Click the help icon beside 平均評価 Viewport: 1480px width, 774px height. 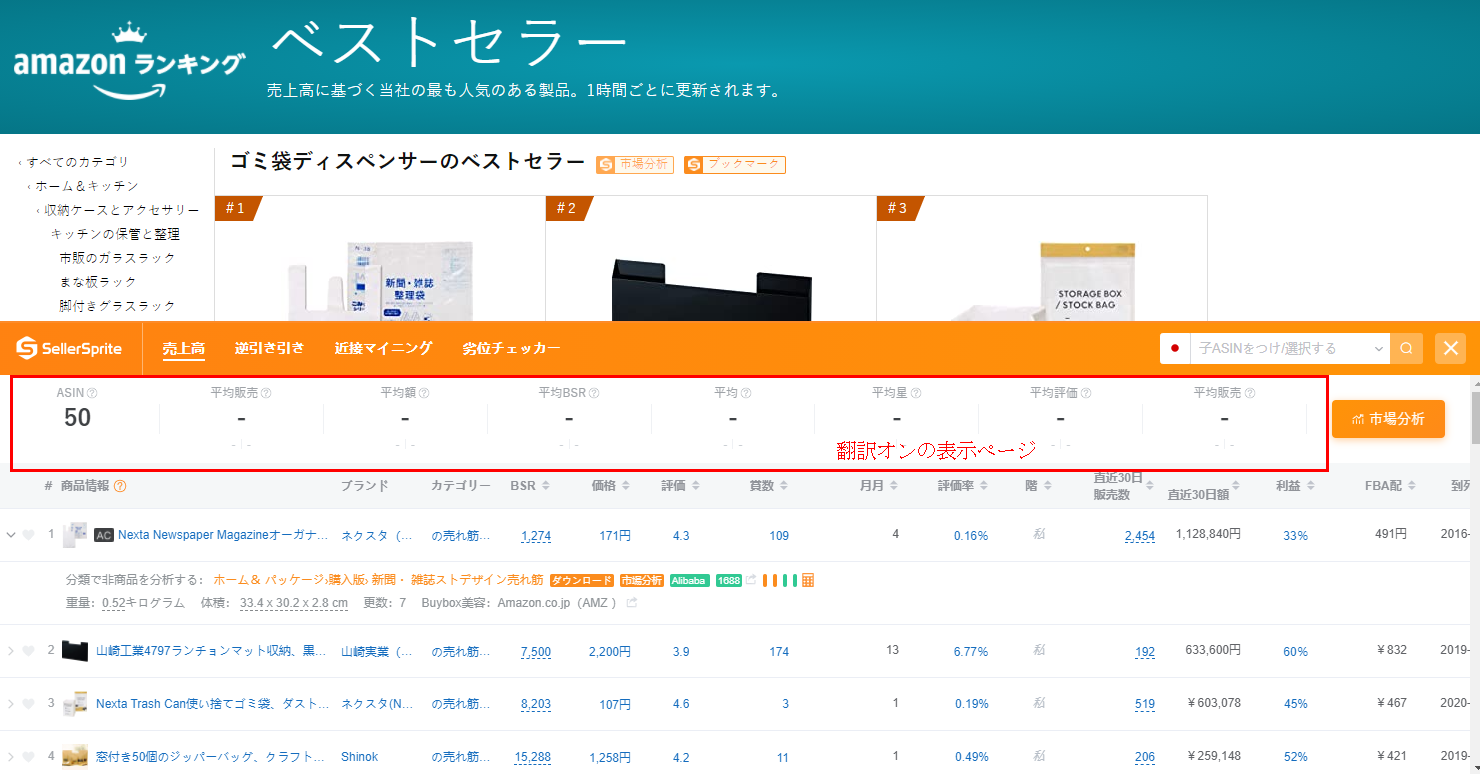(1086, 394)
